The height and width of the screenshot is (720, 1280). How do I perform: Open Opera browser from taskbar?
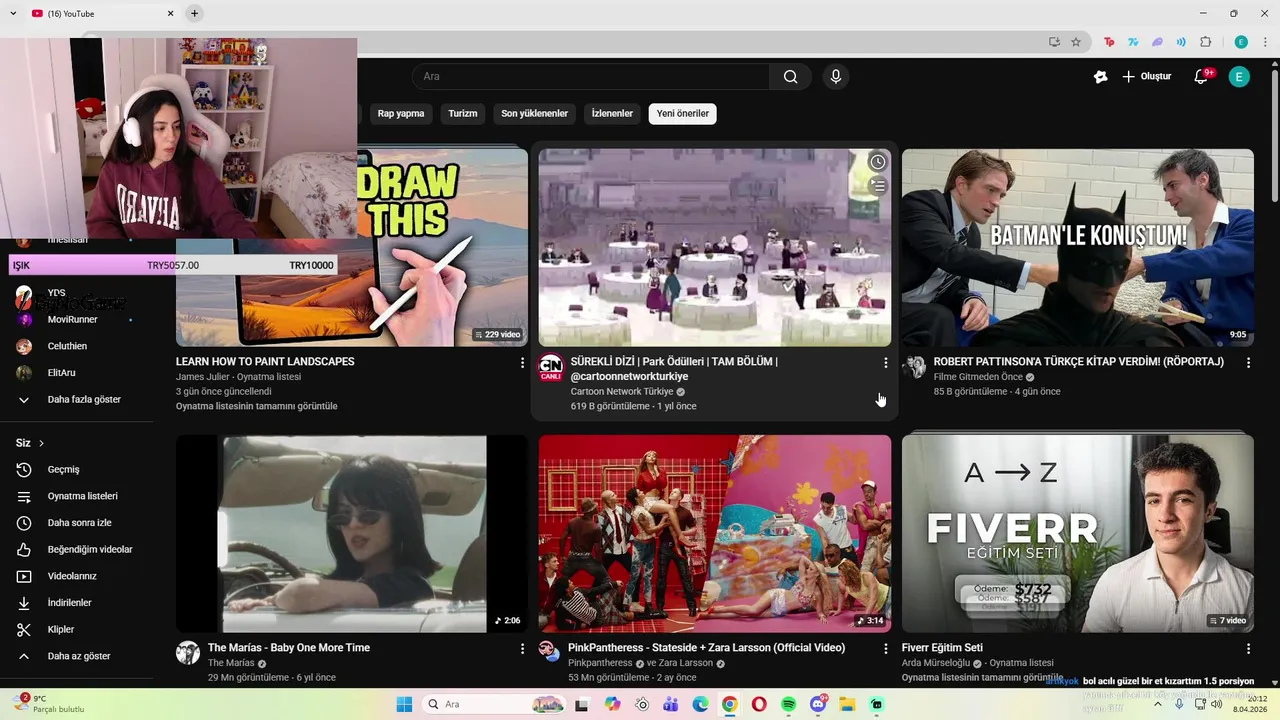759,704
